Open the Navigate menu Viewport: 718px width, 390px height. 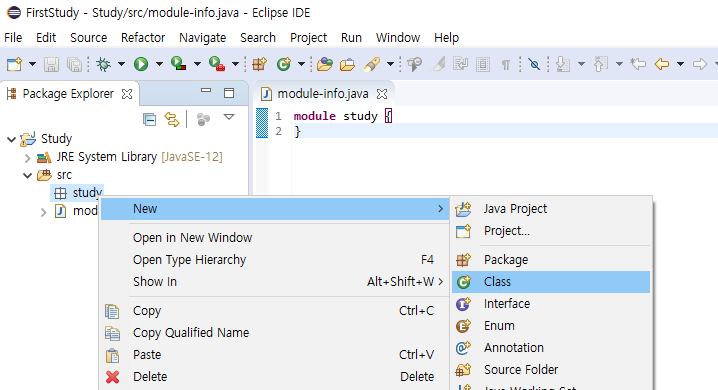pyautogui.click(x=202, y=38)
